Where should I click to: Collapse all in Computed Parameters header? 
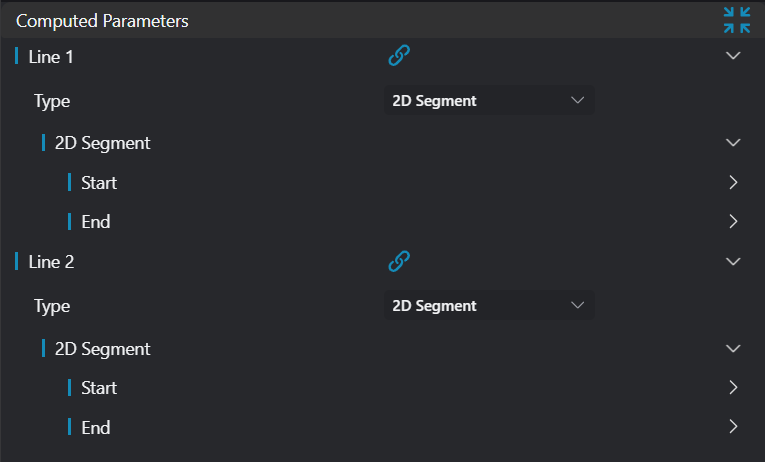(737, 20)
